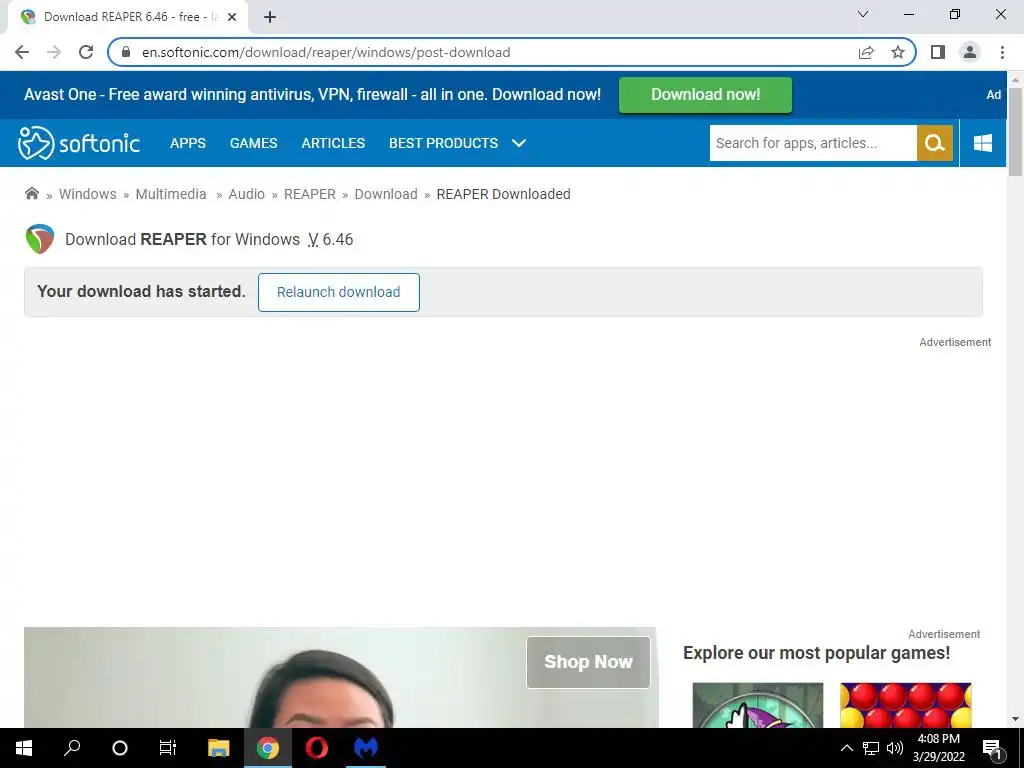
Task: Click the Avast One banner text
Action: coord(312,95)
